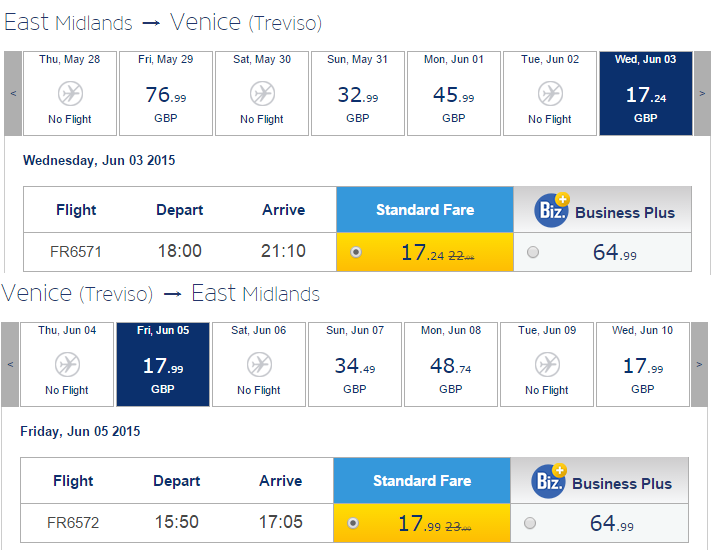
Task: Click the no-flight plane icon for Tue, Jun 09
Action: [547, 364]
